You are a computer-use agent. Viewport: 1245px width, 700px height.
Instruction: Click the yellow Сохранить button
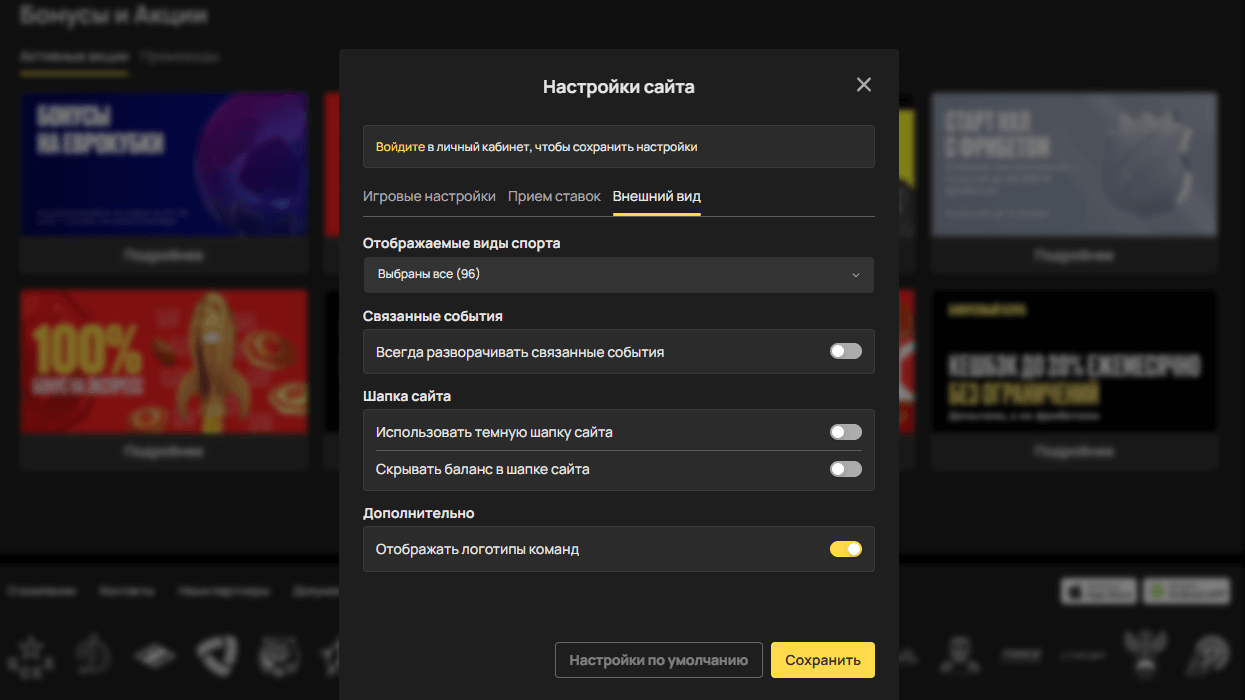click(823, 660)
